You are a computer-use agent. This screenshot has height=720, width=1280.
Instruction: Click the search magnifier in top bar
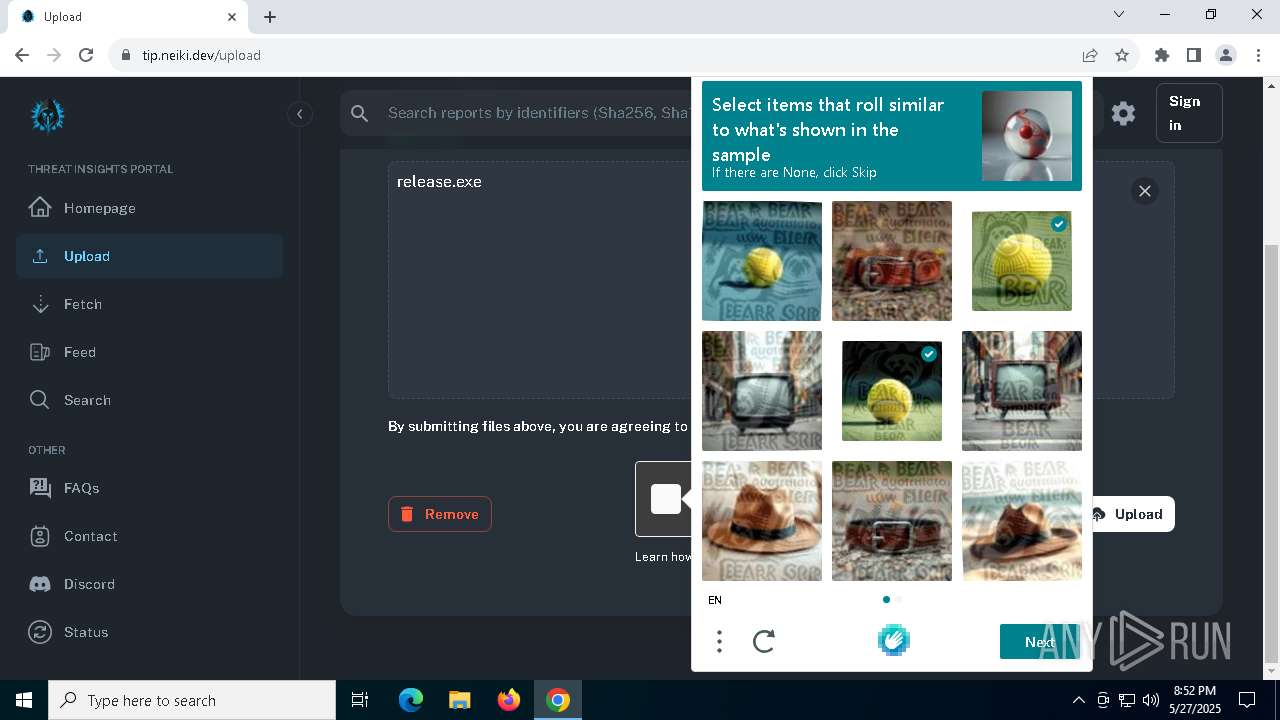point(360,113)
